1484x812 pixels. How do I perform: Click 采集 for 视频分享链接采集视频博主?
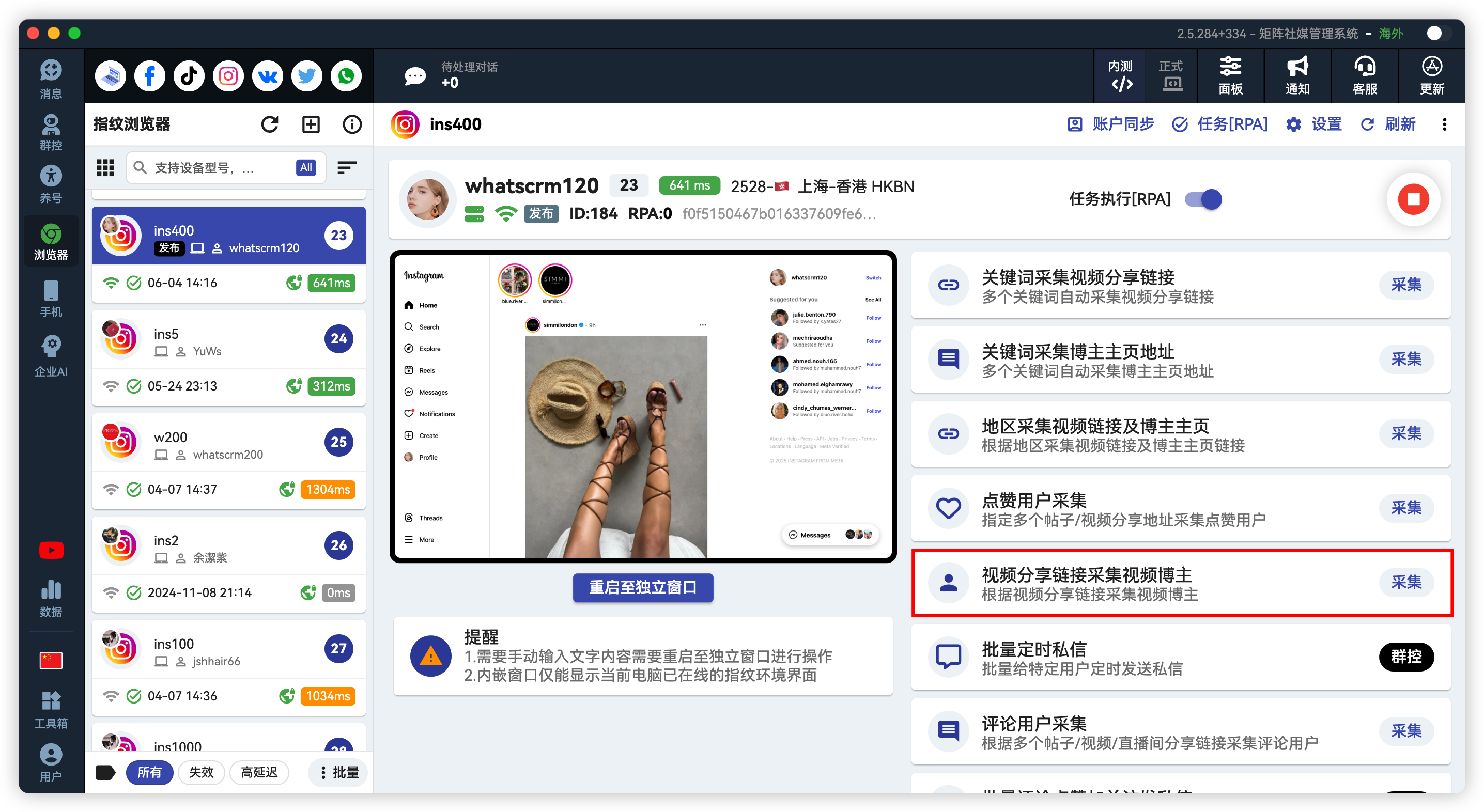click(x=1406, y=583)
